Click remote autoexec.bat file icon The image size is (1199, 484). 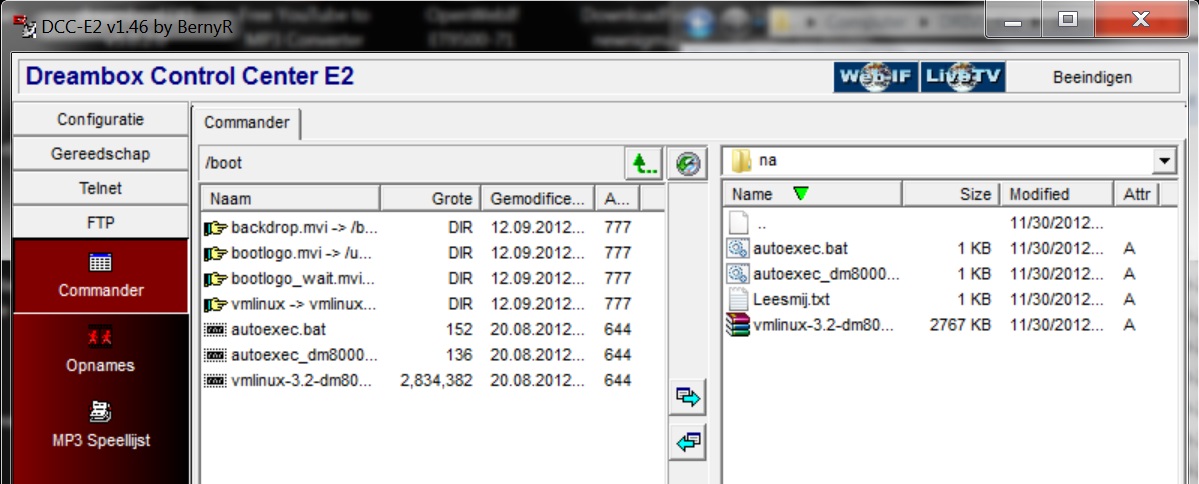tap(216, 330)
